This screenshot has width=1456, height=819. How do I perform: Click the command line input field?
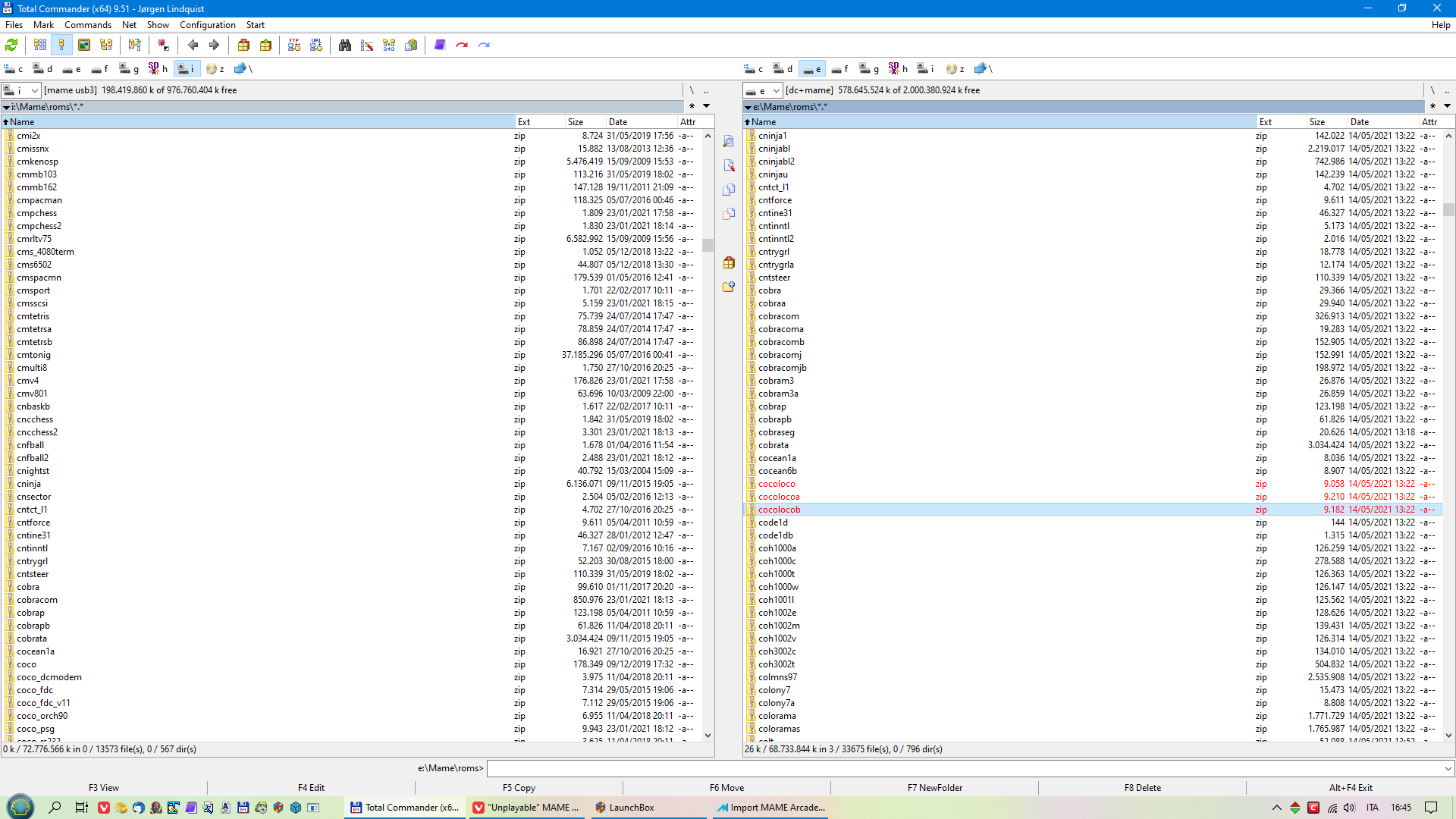[964, 768]
